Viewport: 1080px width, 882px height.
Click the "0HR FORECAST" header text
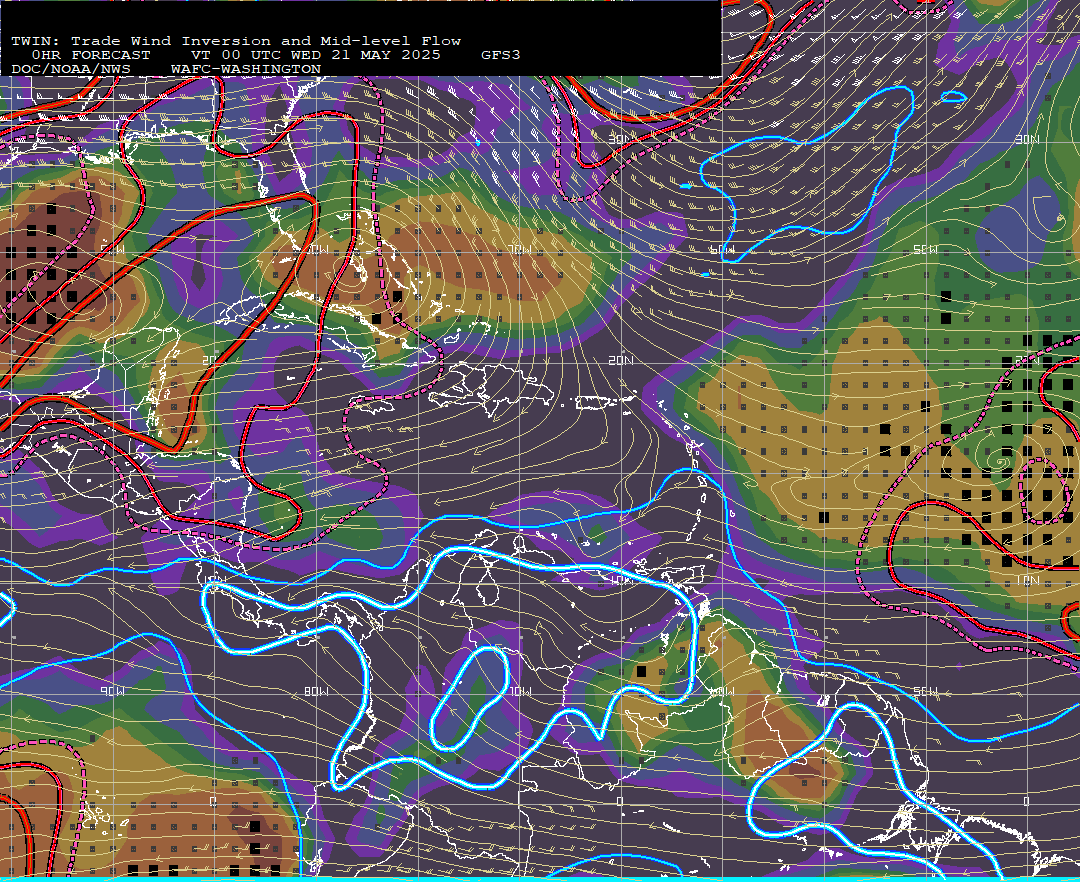coord(91,55)
